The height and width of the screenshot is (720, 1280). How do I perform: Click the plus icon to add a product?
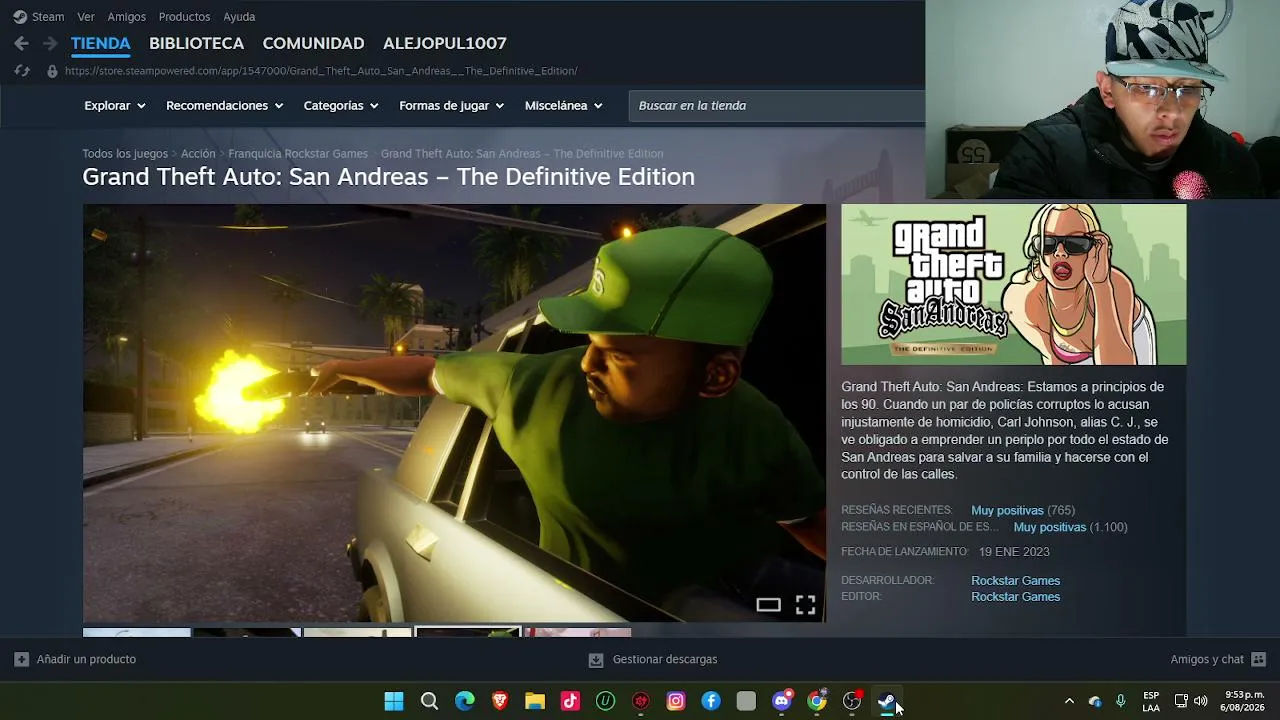(21, 660)
